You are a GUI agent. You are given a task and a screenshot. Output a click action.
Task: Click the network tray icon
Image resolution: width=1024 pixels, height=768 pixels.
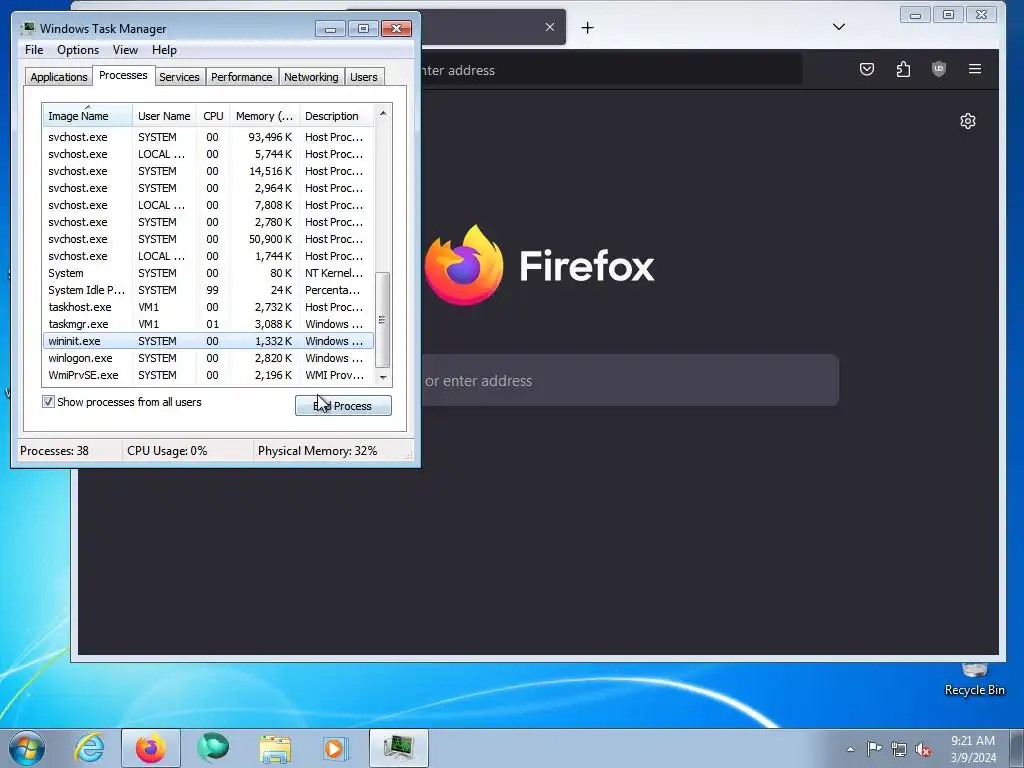tap(899, 750)
